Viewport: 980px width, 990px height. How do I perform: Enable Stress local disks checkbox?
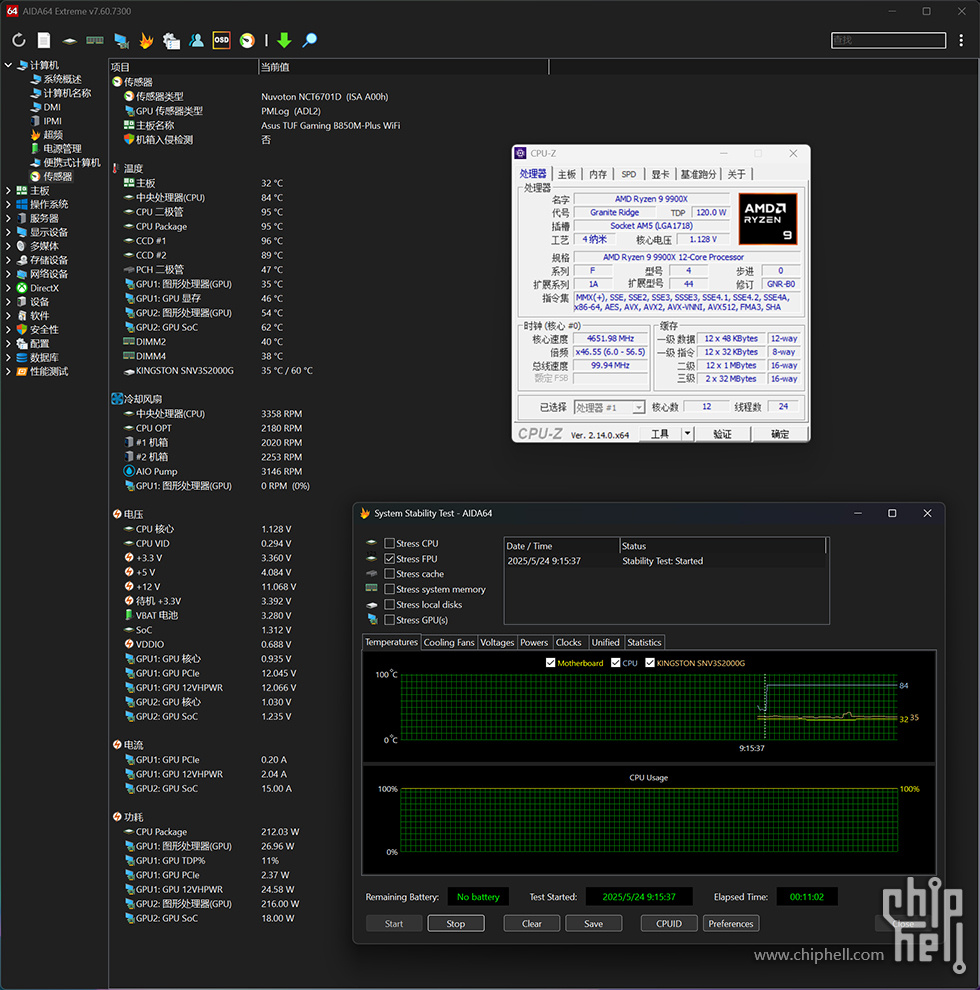[x=390, y=604]
